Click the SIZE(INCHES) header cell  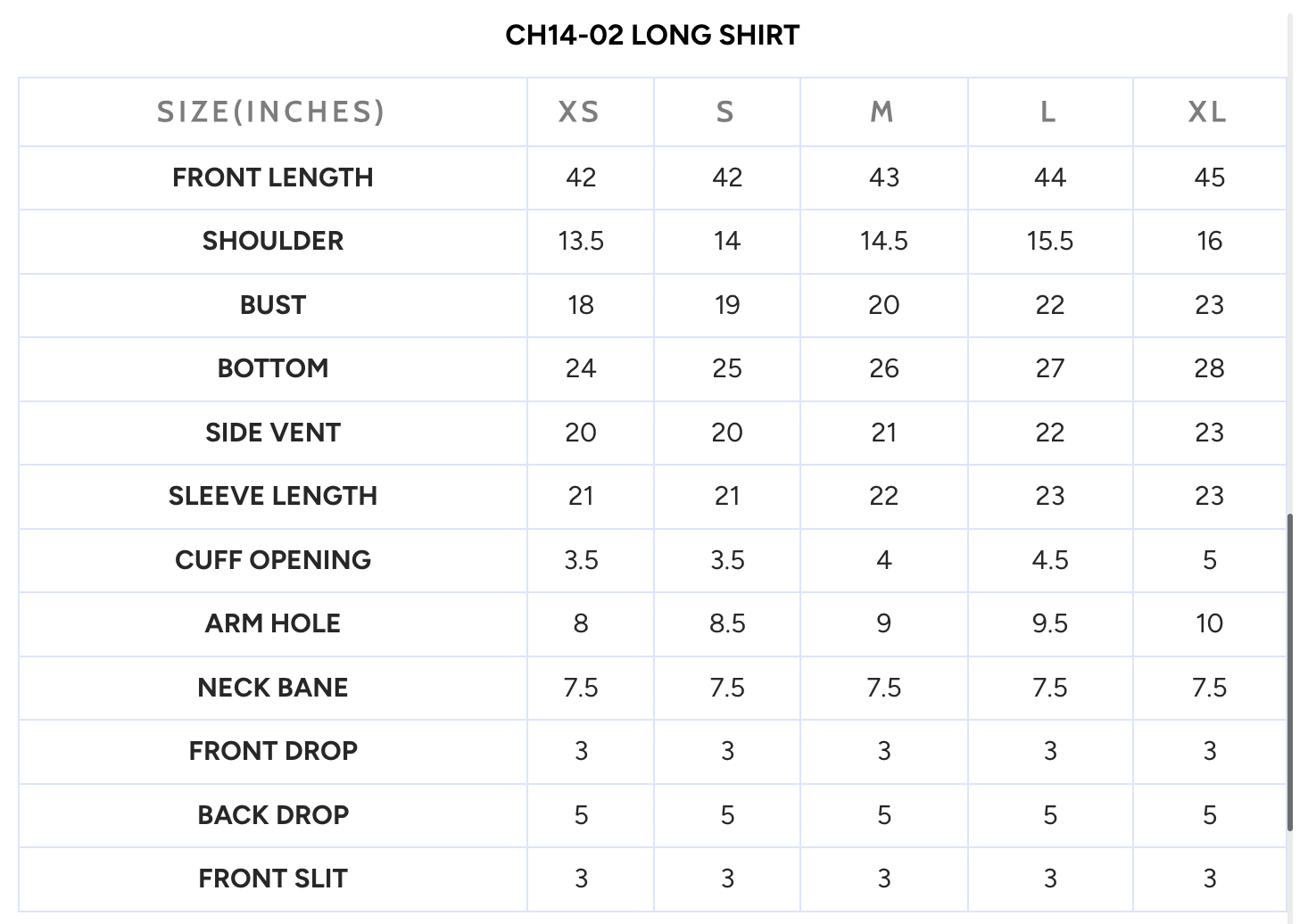point(271,112)
